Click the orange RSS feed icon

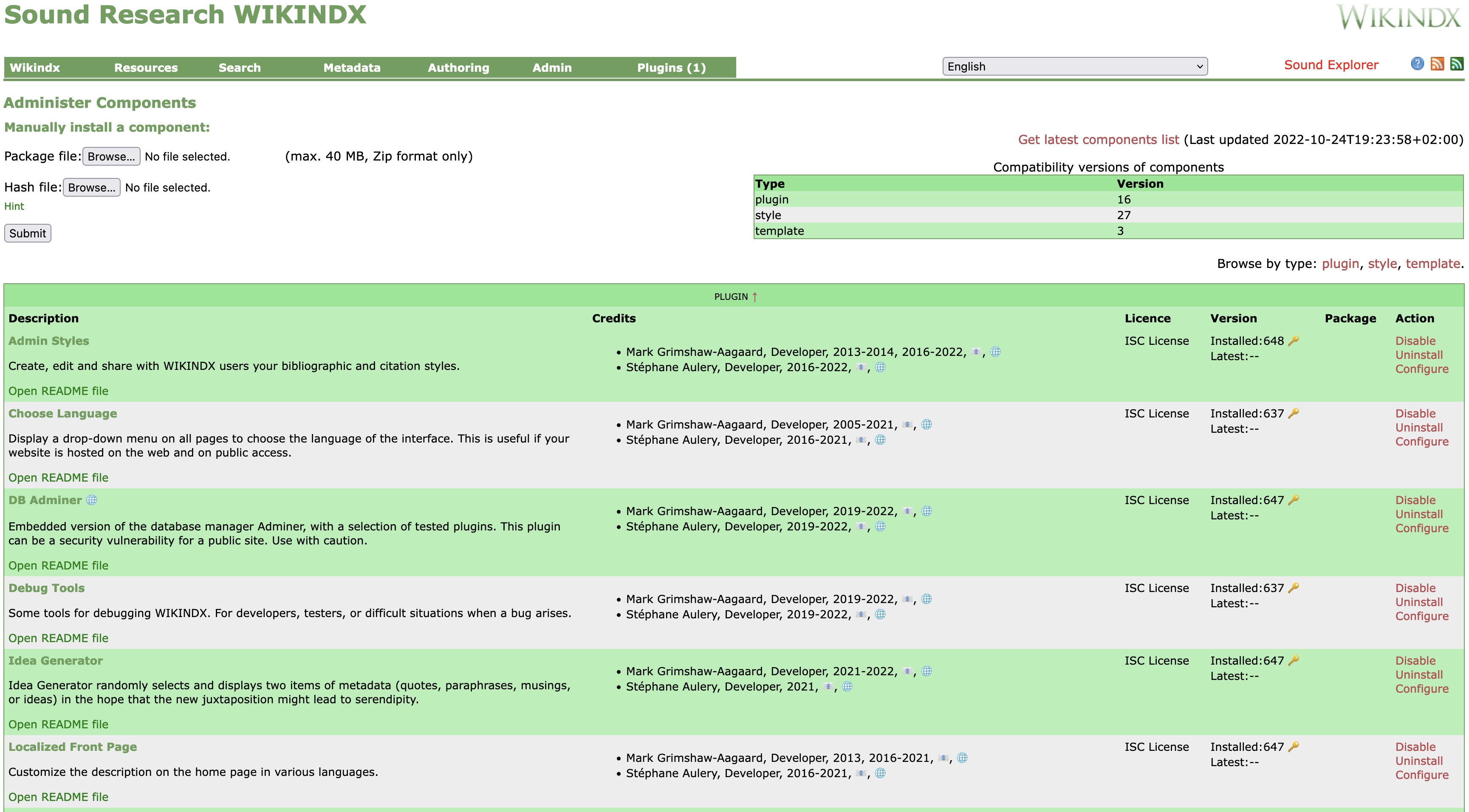[1438, 65]
